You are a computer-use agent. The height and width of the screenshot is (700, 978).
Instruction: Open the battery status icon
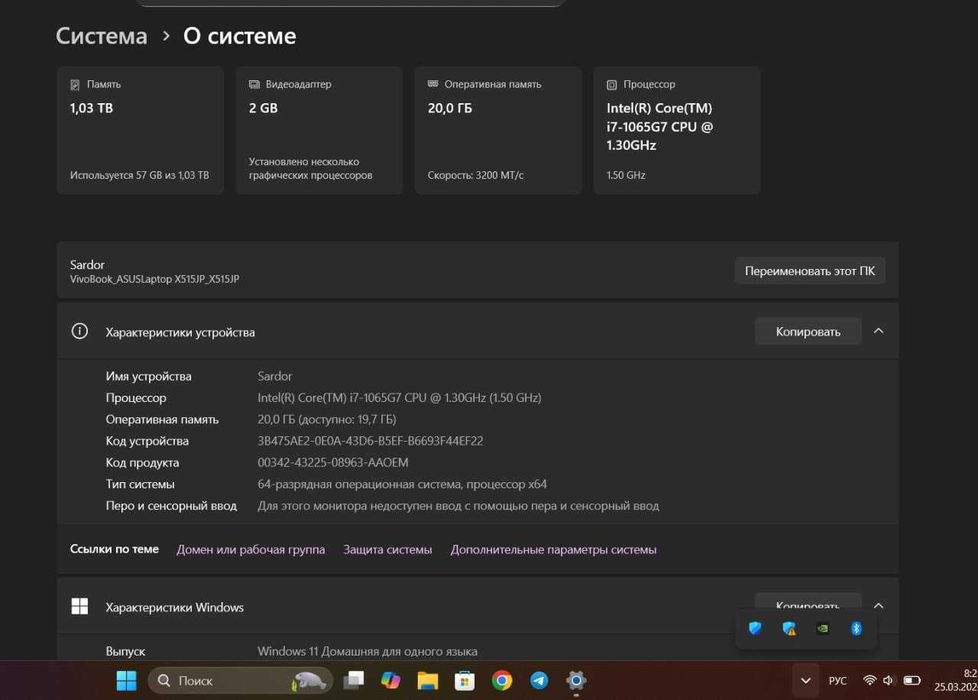912,680
